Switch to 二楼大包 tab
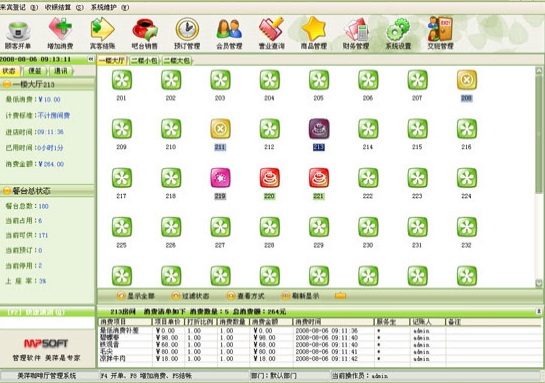 pos(177,60)
